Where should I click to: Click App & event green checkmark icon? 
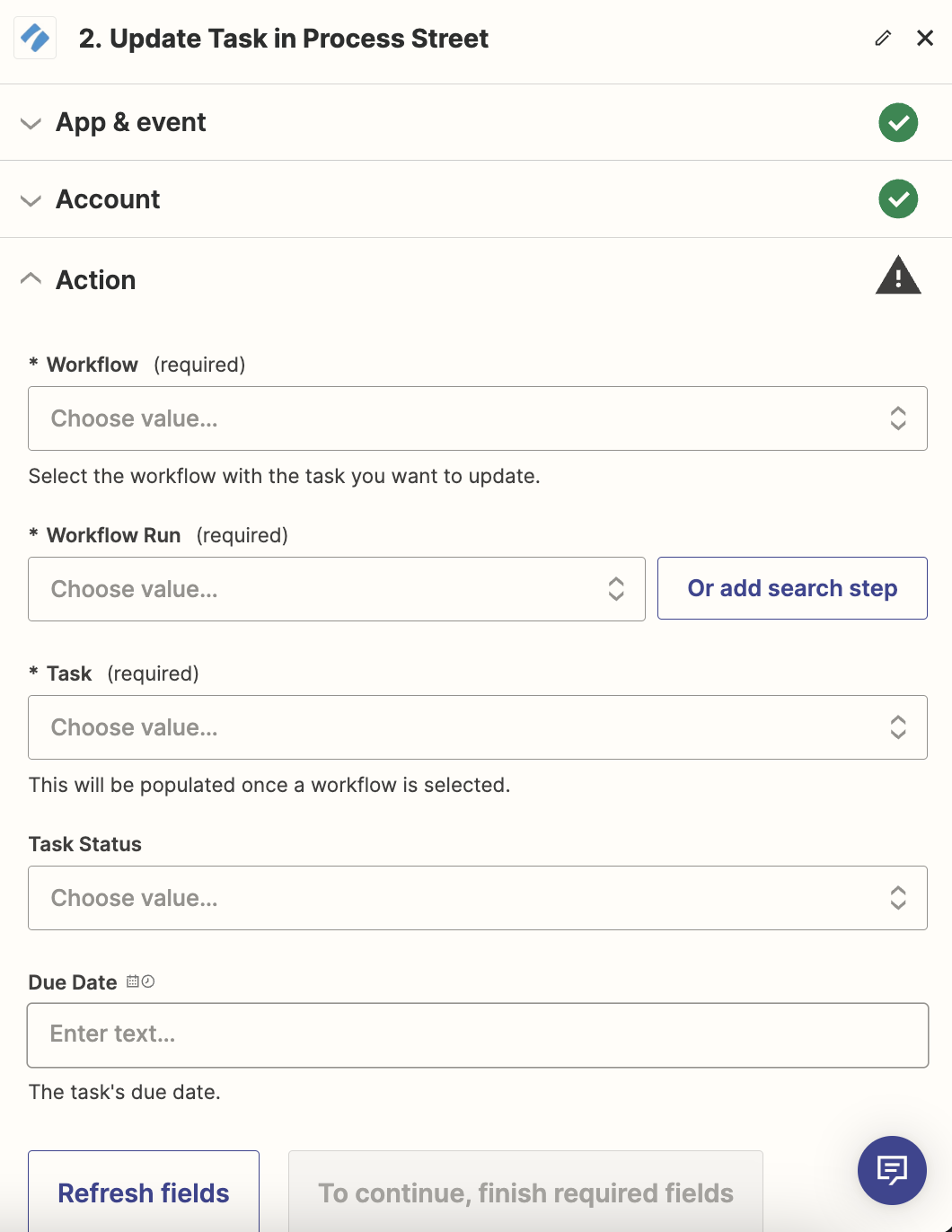click(898, 122)
